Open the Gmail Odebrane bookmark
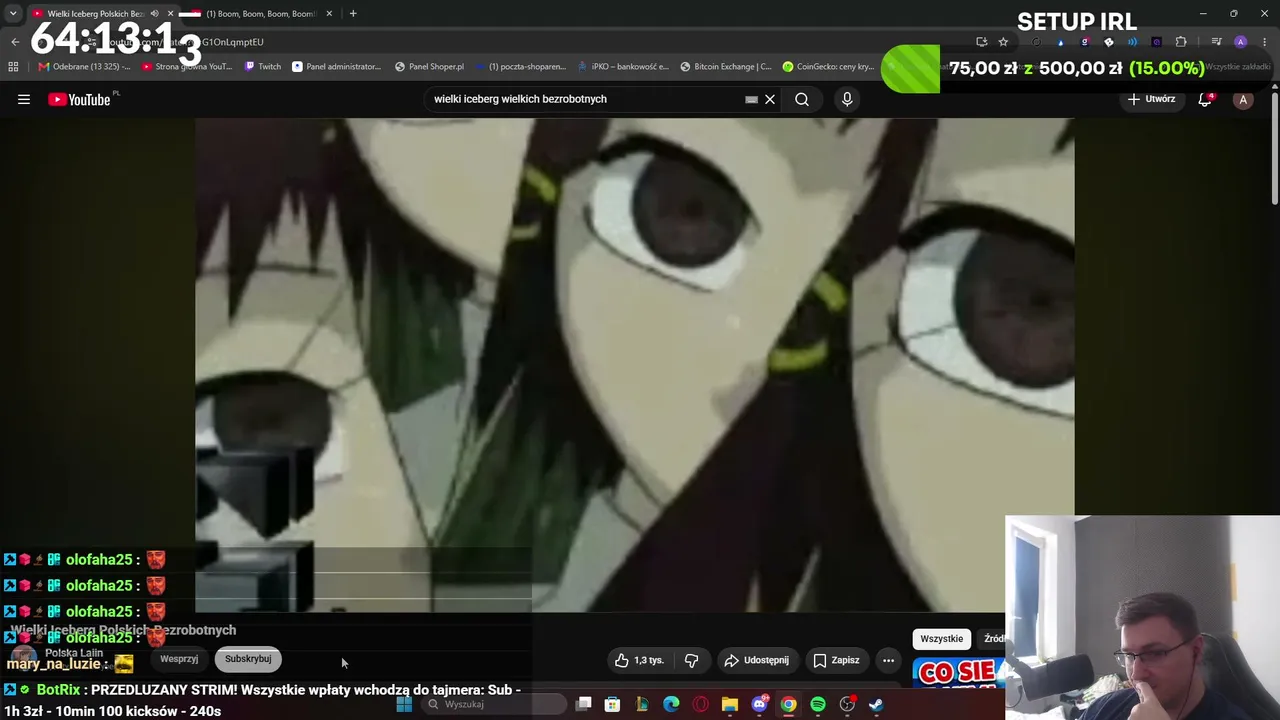Image resolution: width=1280 pixels, height=720 pixels. [84, 67]
